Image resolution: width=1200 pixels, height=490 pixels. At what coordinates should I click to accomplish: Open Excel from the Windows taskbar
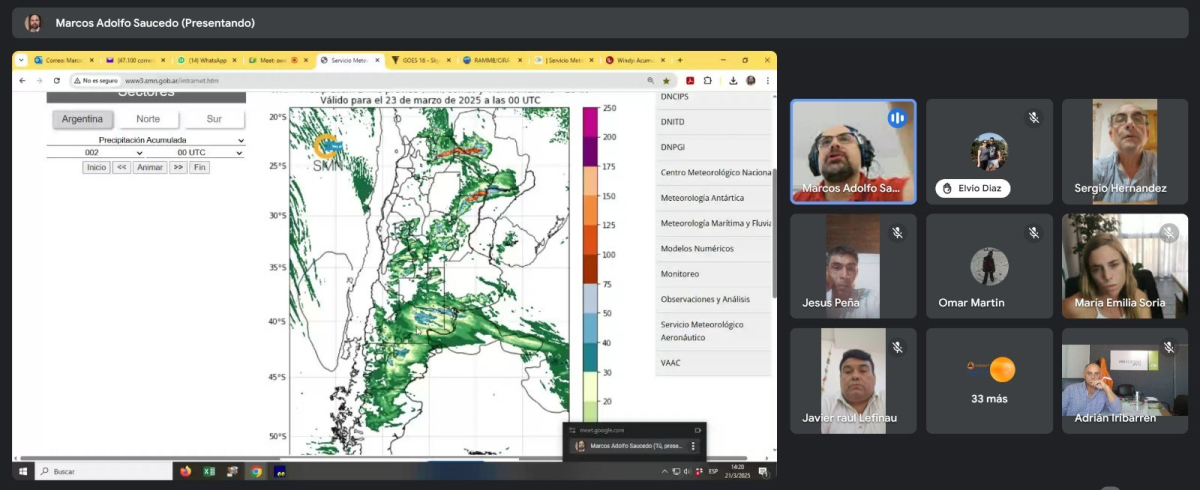(210, 471)
